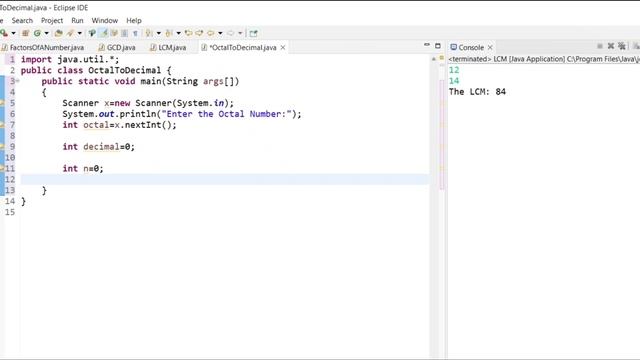Close the Console view
Image resolution: width=640 pixels, height=360 pixels.
pyautogui.click(x=490, y=47)
